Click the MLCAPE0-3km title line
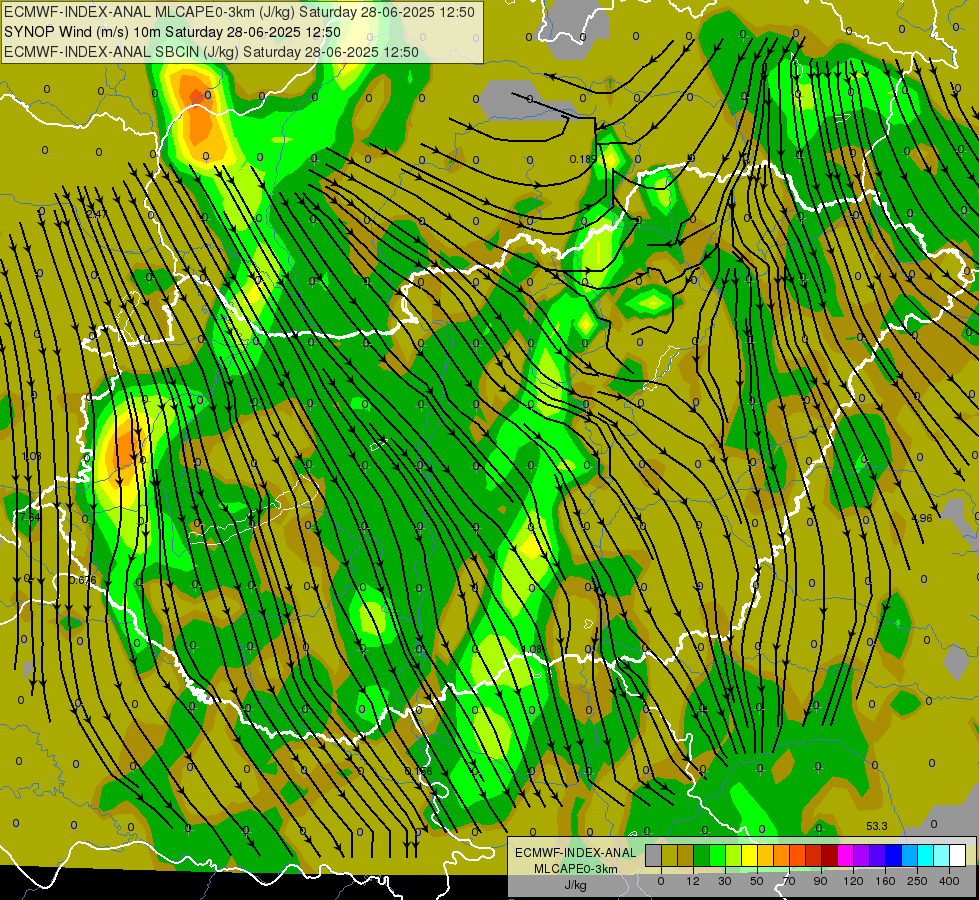This screenshot has width=979, height=900. coord(239,12)
